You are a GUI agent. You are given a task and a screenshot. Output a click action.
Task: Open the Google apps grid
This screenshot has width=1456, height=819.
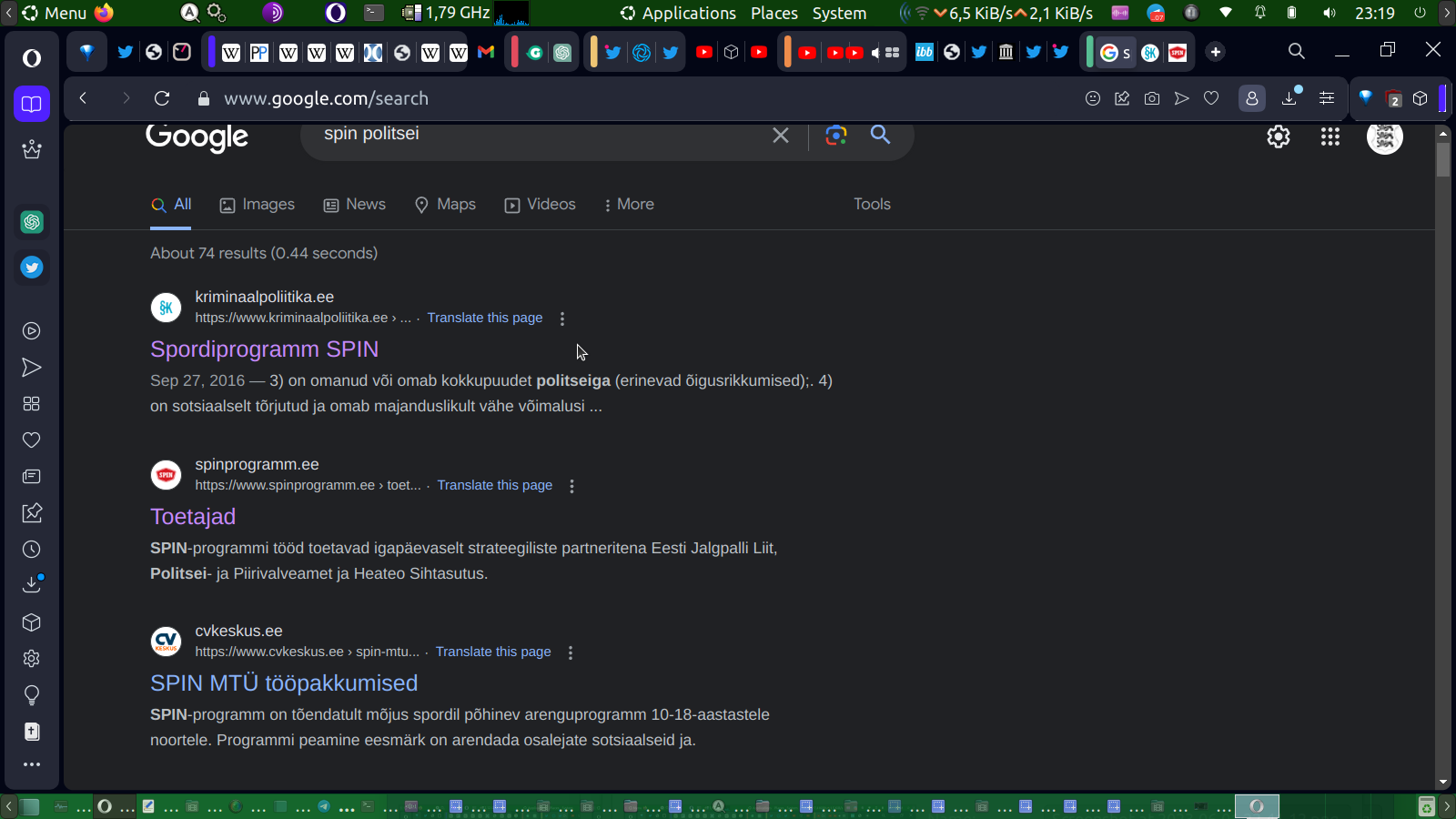pos(1330,136)
